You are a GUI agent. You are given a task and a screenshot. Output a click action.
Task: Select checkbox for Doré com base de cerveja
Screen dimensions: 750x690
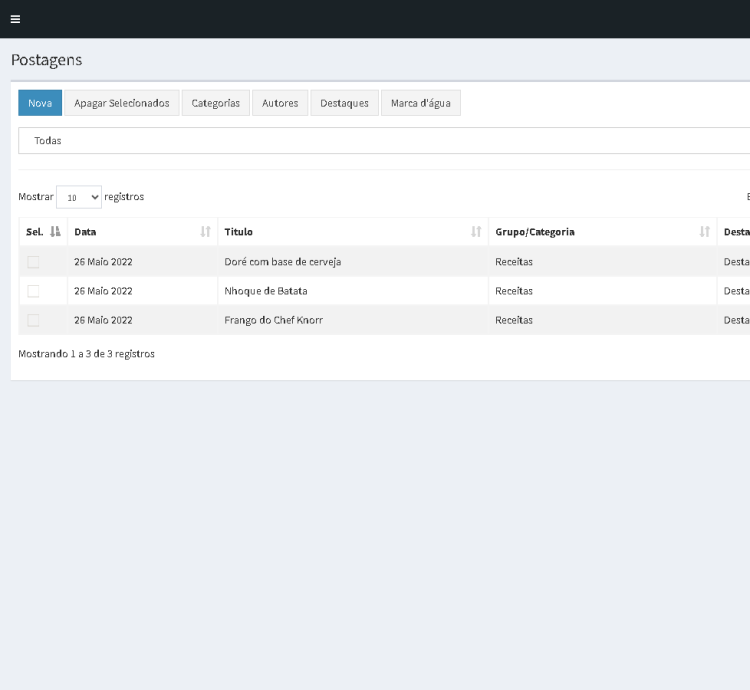33,262
